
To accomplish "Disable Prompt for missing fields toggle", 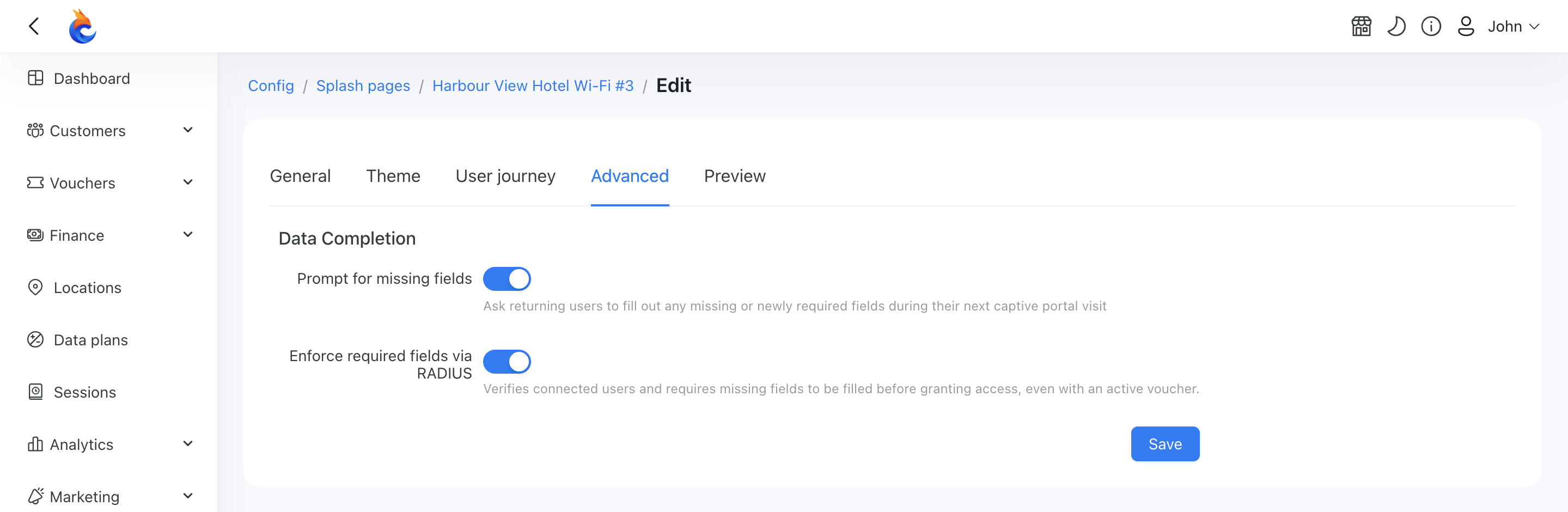I will 507,279.
